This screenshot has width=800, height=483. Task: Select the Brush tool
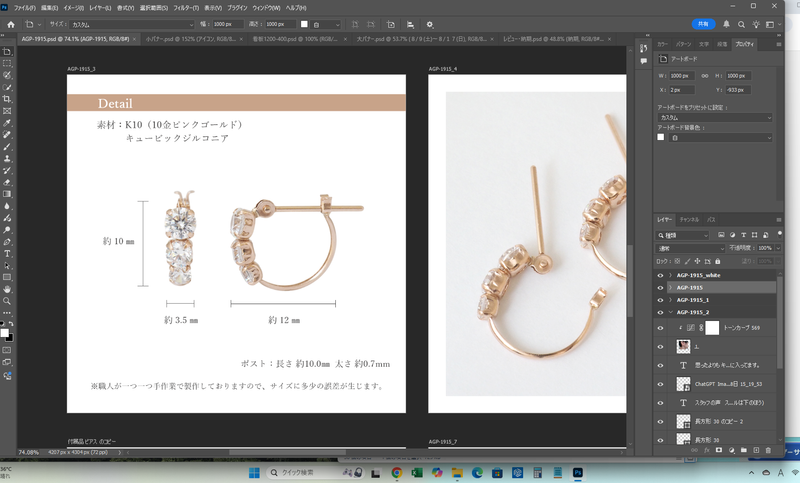pos(7,146)
